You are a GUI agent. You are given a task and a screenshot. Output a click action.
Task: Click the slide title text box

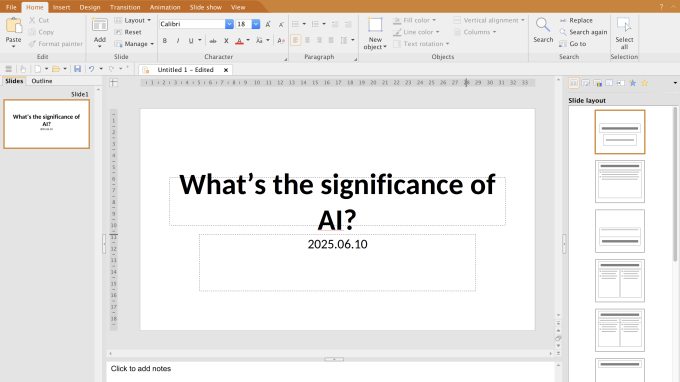pos(337,201)
